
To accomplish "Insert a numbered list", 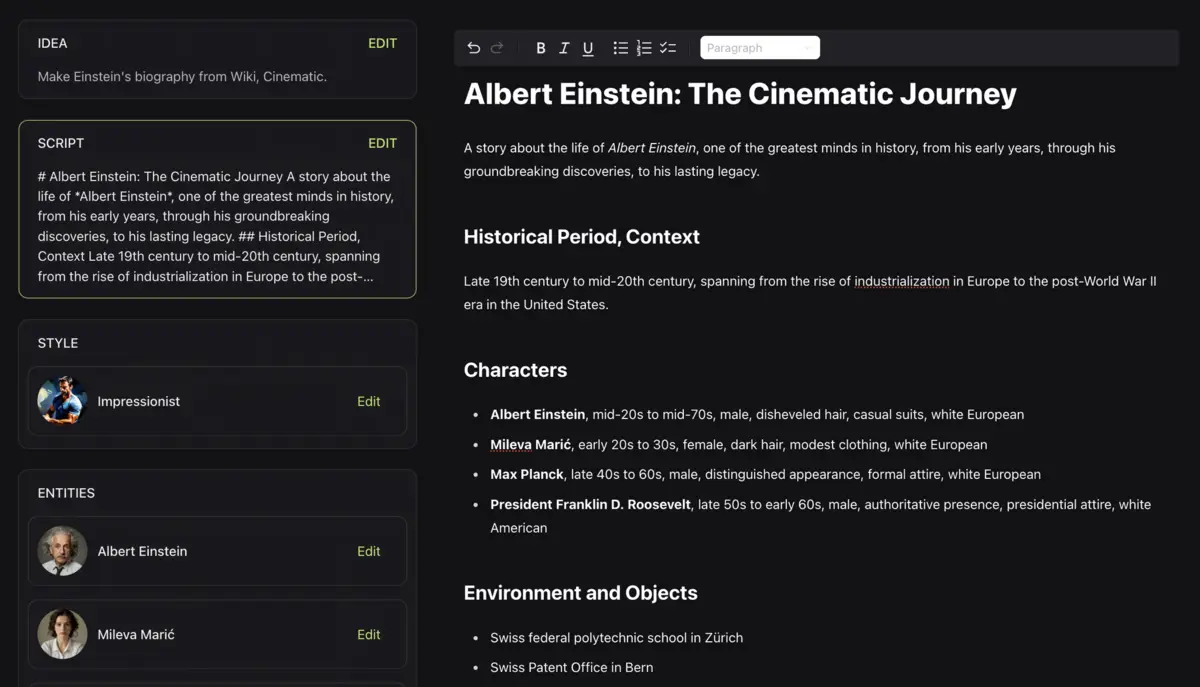I will [x=644, y=48].
